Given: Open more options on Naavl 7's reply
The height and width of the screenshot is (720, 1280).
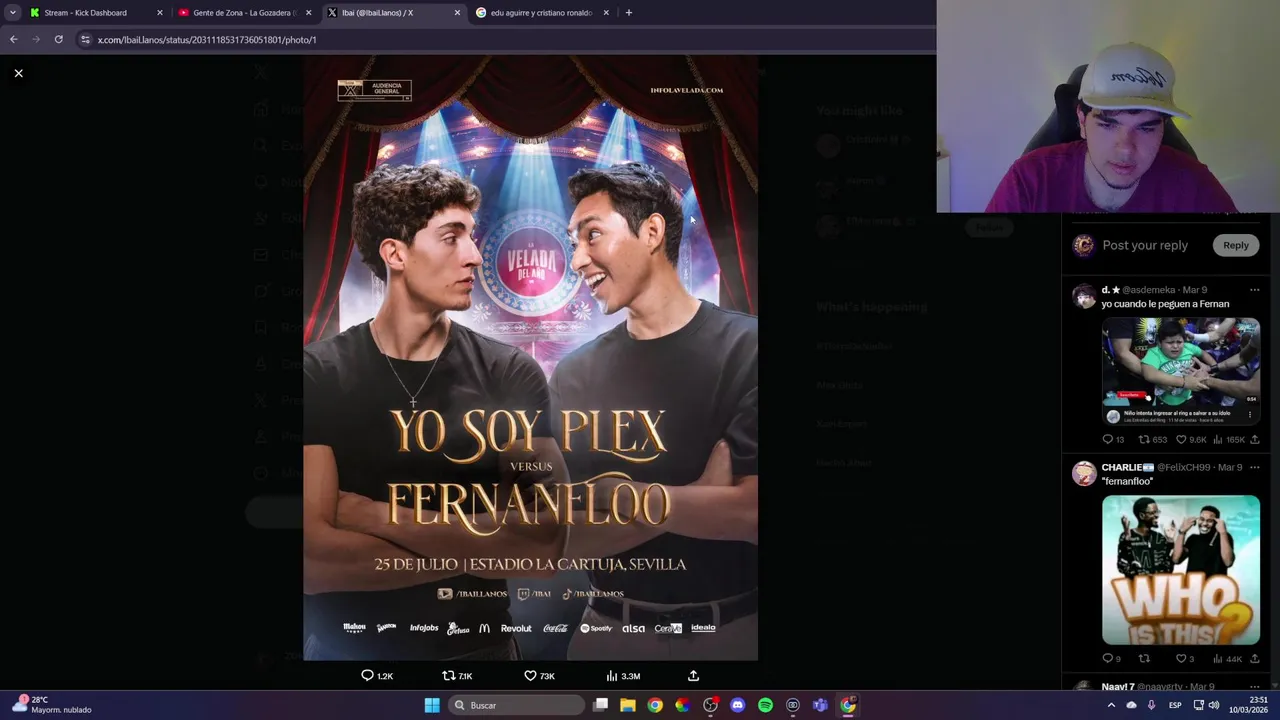Looking at the screenshot, I should 1254,687.
